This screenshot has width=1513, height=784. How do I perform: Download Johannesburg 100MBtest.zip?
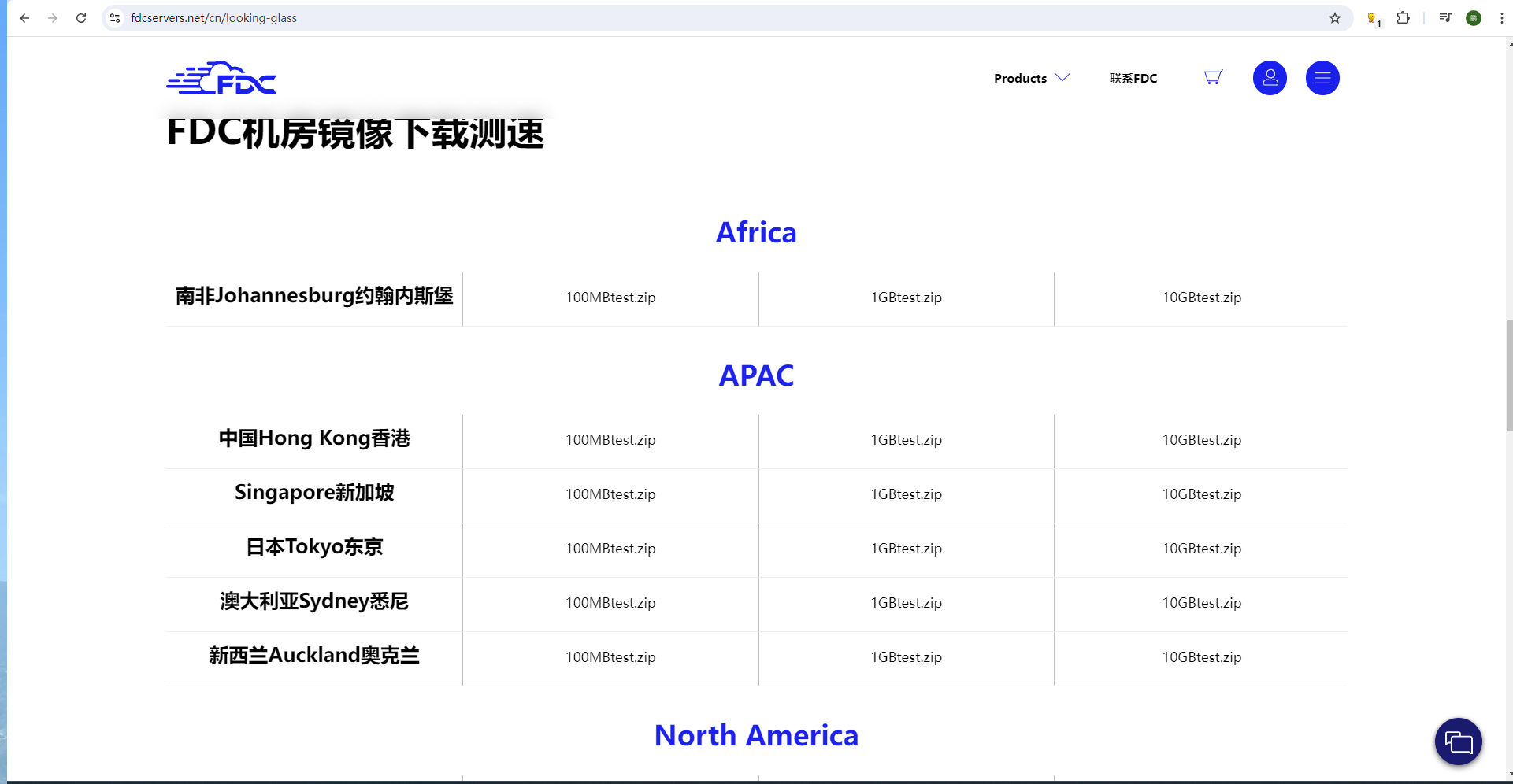pos(610,298)
